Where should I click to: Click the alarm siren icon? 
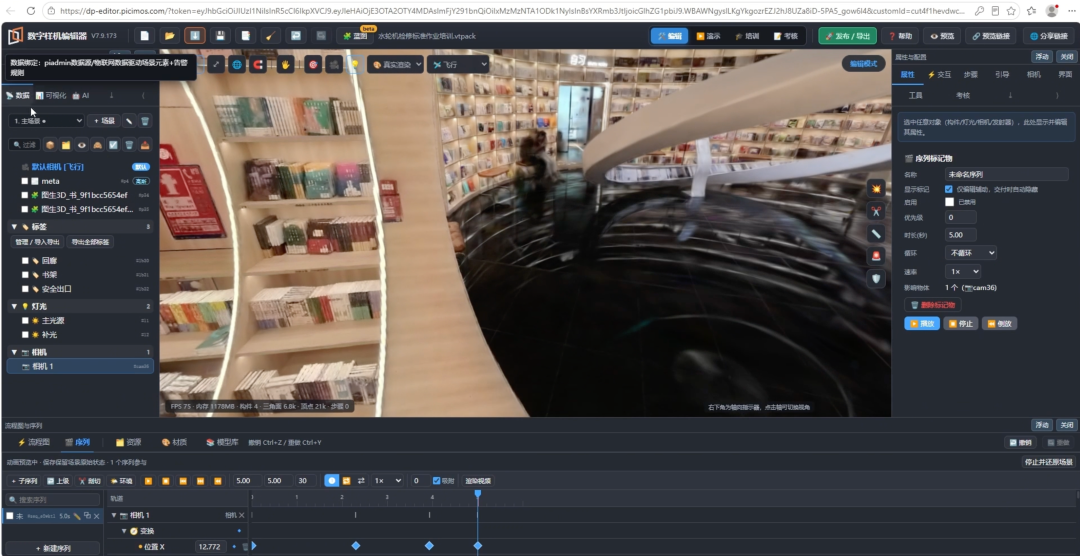point(876,256)
